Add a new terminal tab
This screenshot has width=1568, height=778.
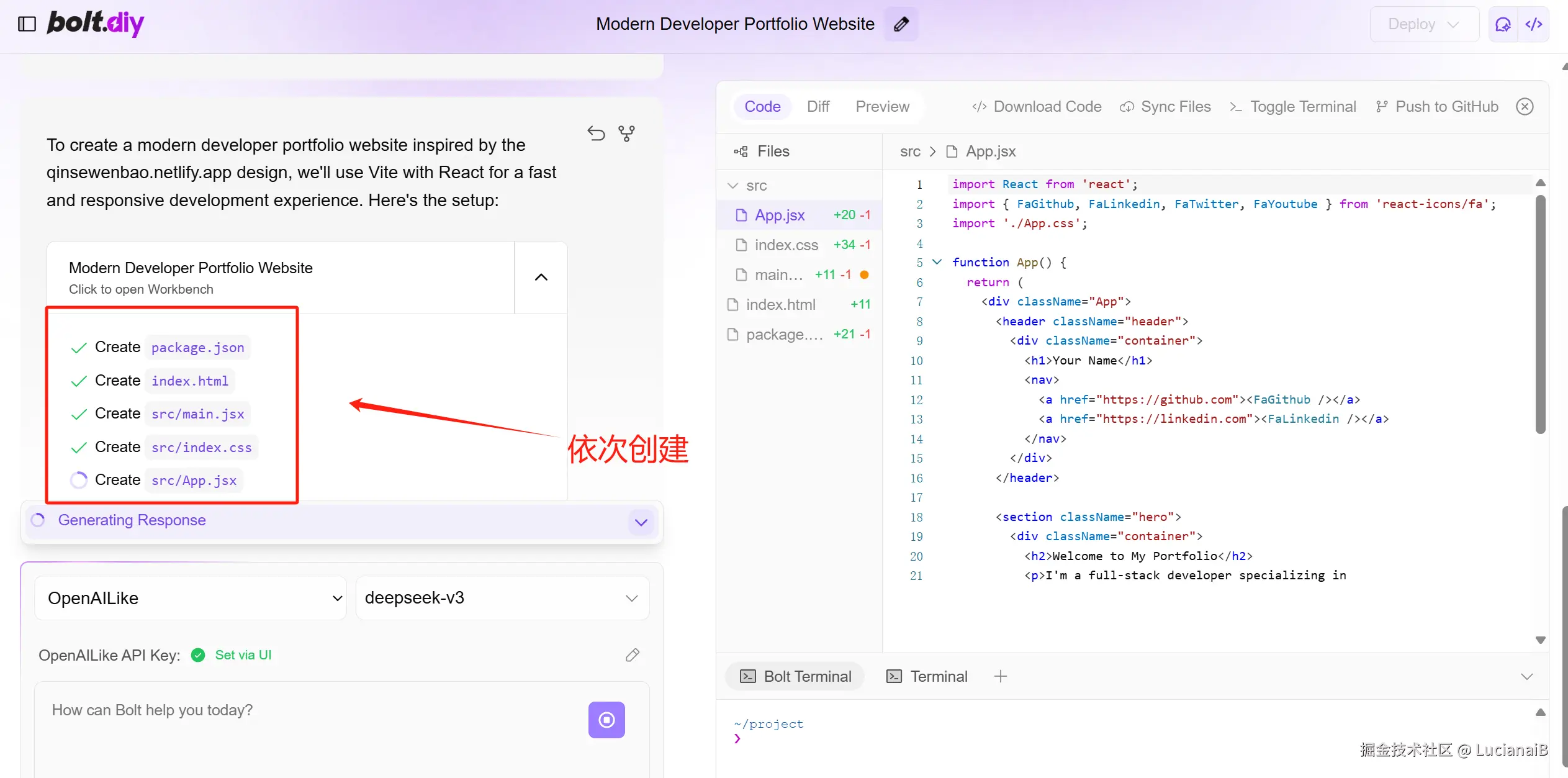[1000, 676]
